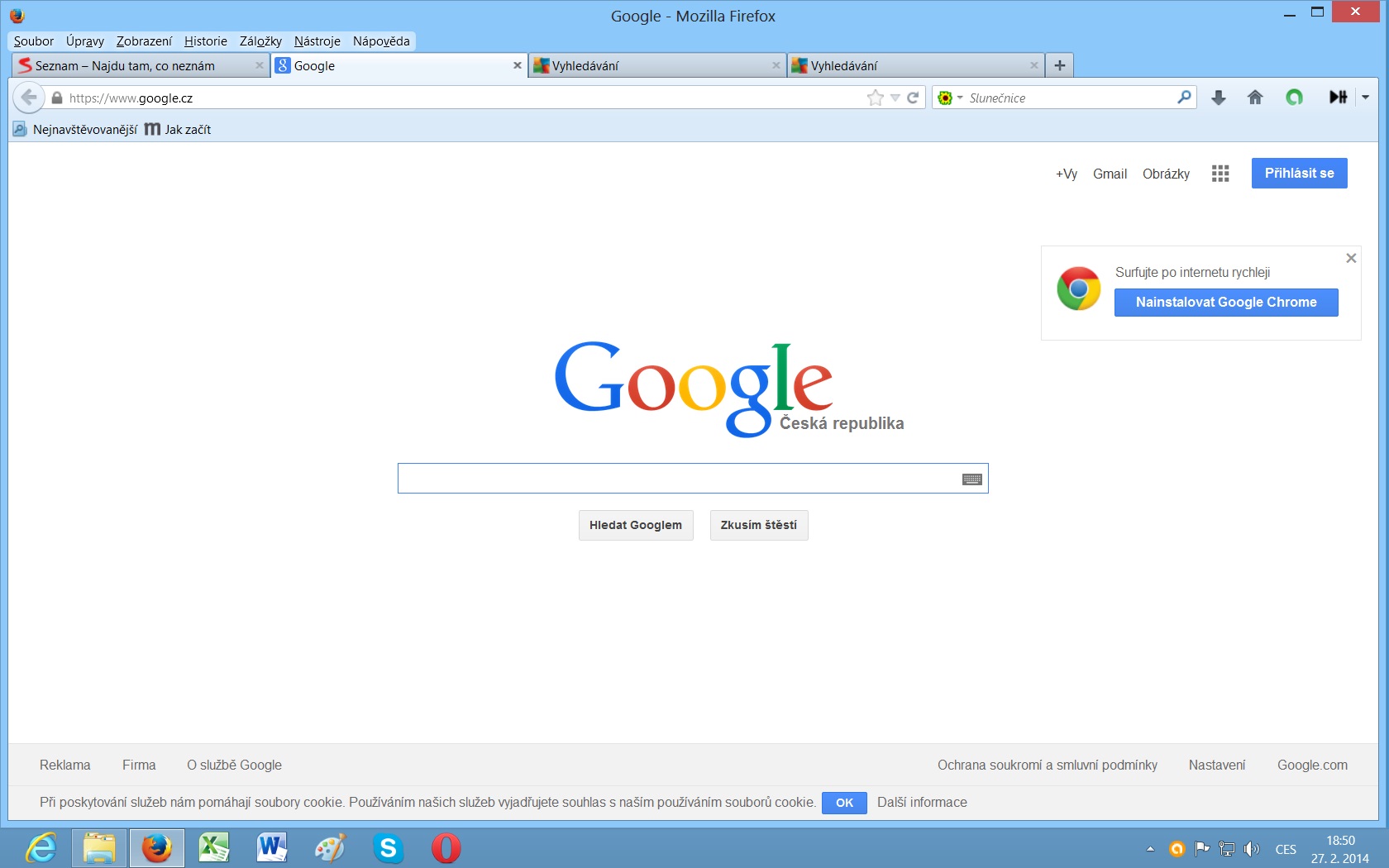Go back using the browser back arrow

[29, 98]
